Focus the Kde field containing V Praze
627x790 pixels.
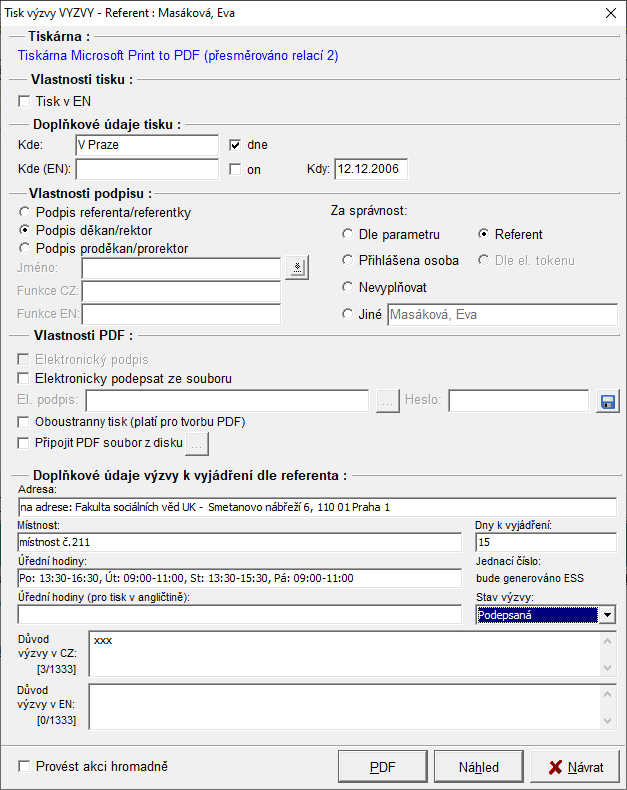click(147, 145)
